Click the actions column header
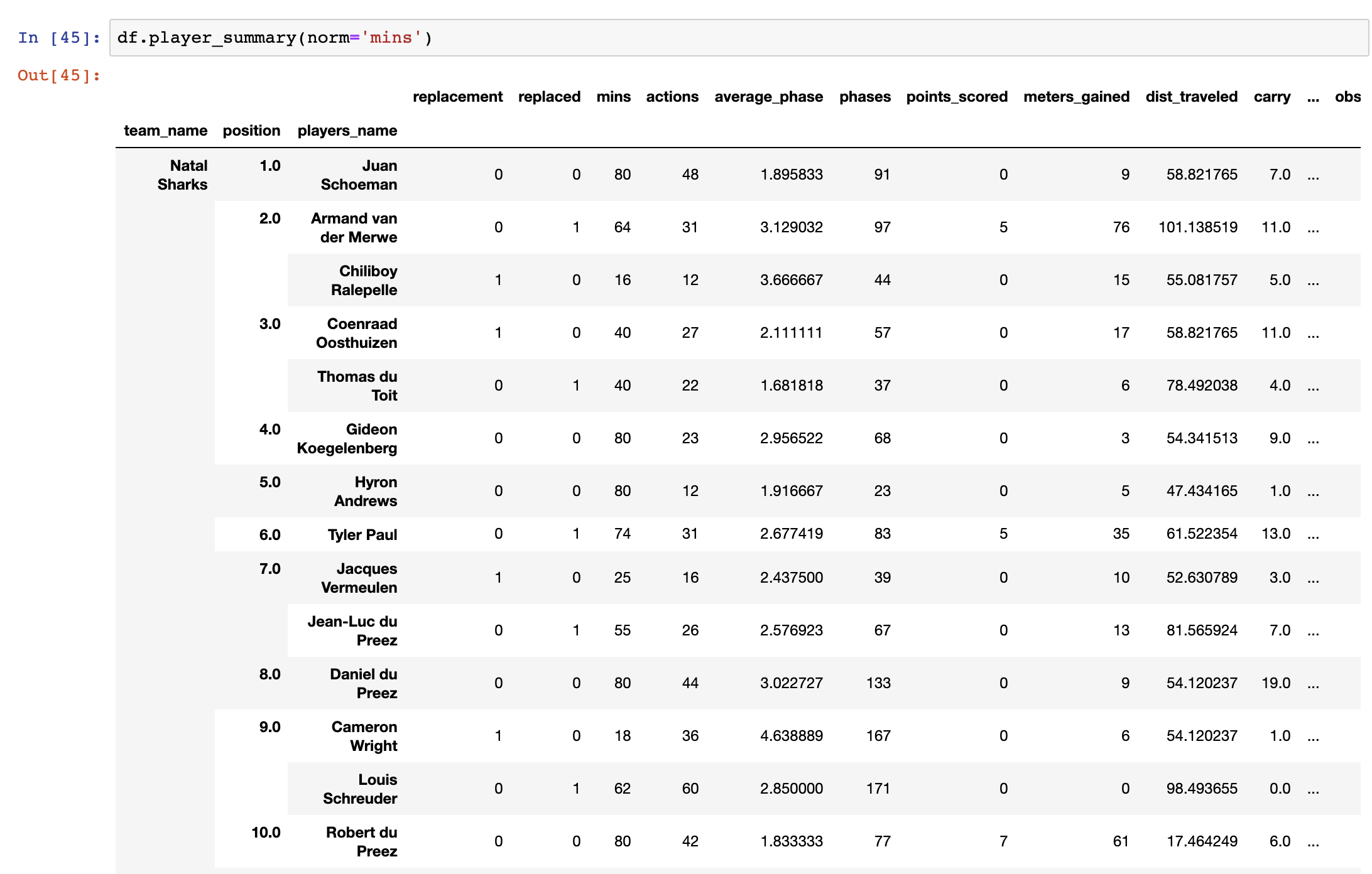1372x874 pixels. [x=672, y=97]
